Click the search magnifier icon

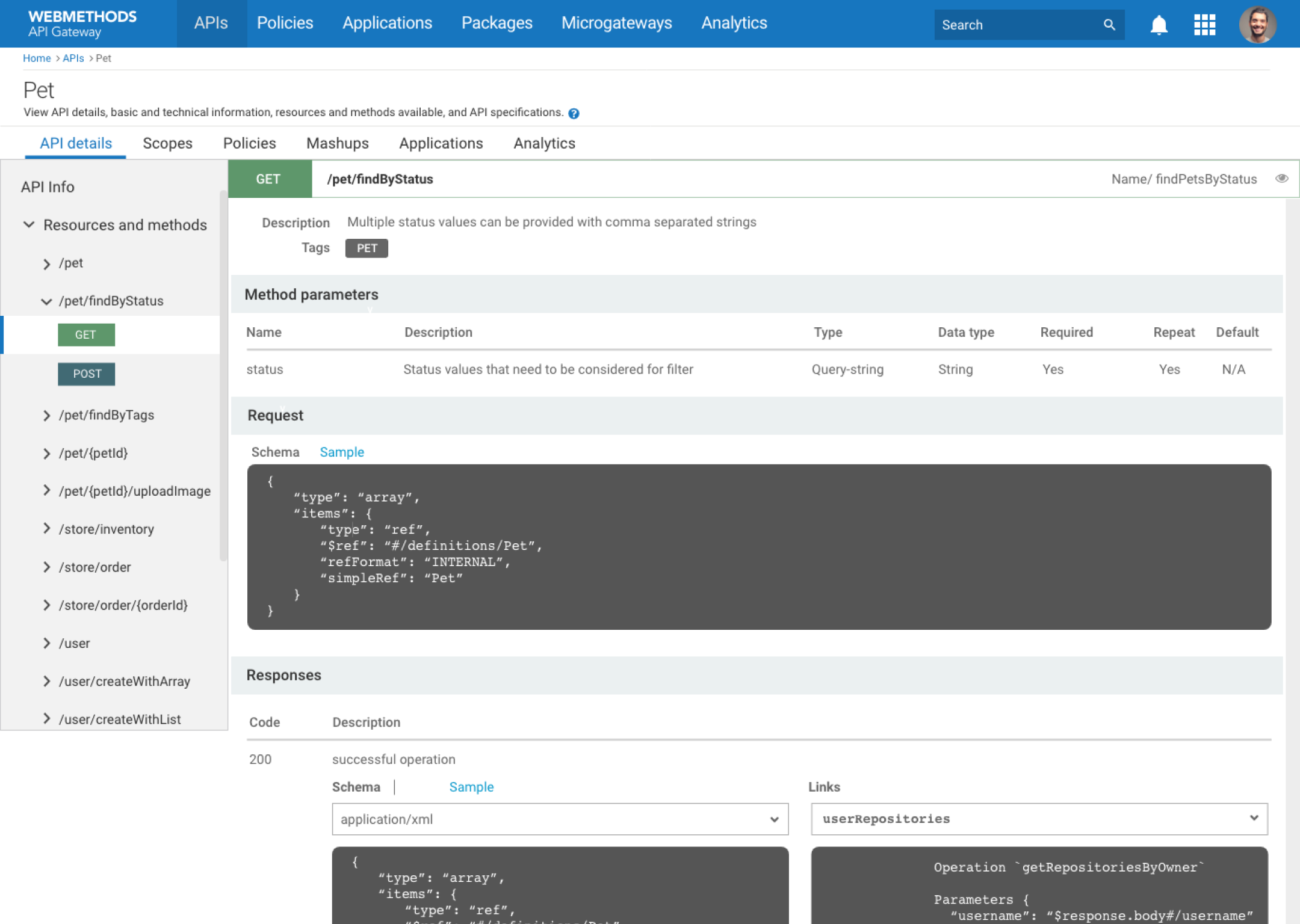pyautogui.click(x=1109, y=25)
